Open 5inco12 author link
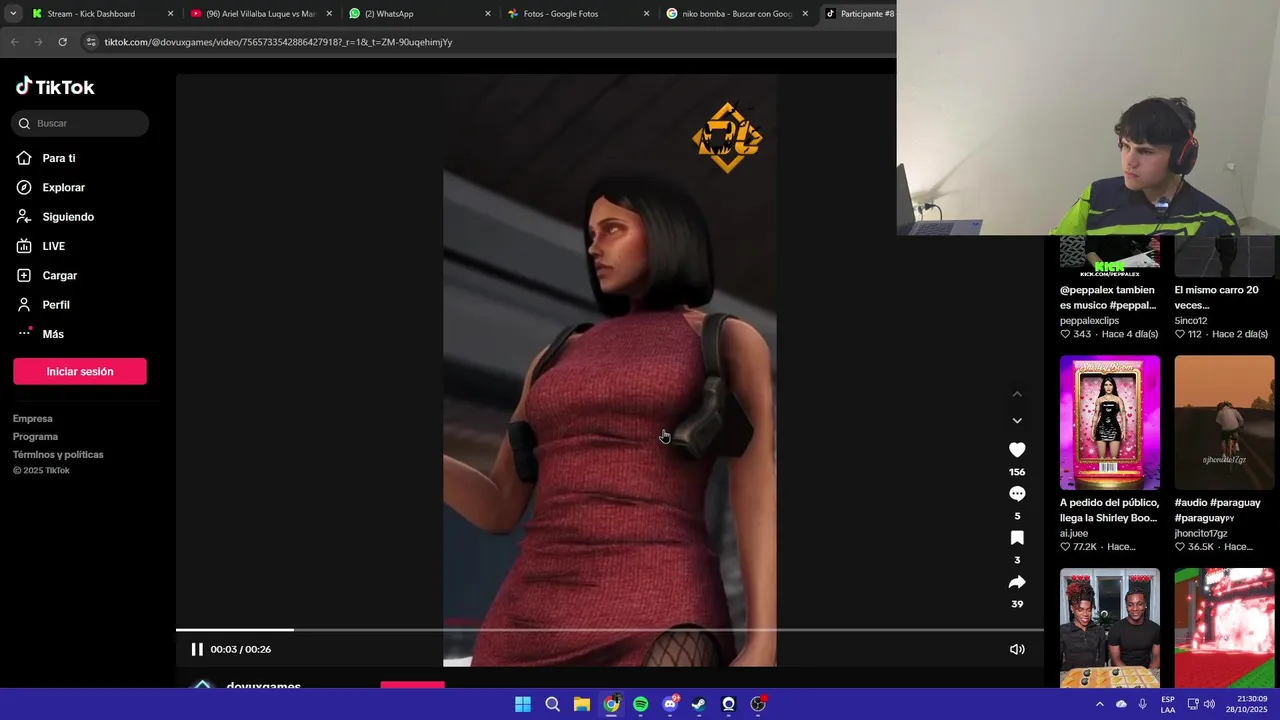 pos(1191,321)
